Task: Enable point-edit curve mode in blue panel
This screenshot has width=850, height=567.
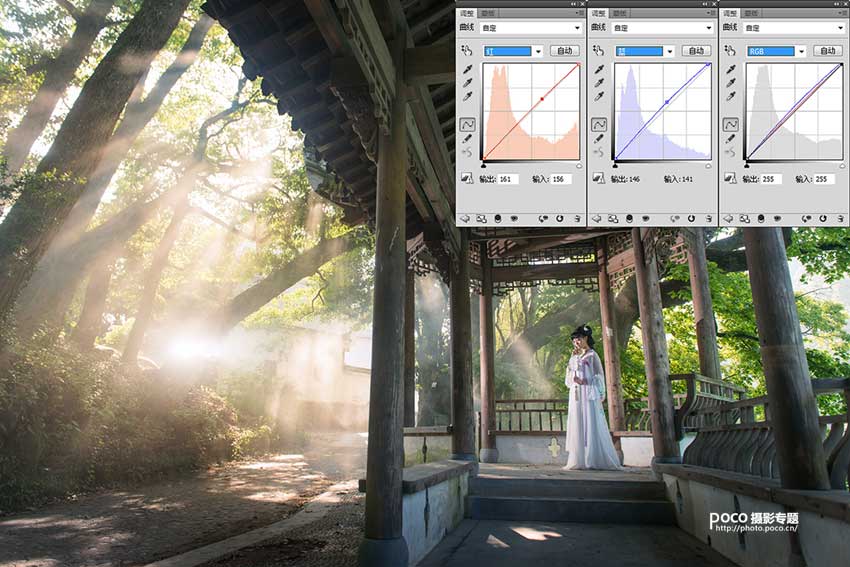Action: point(599,124)
